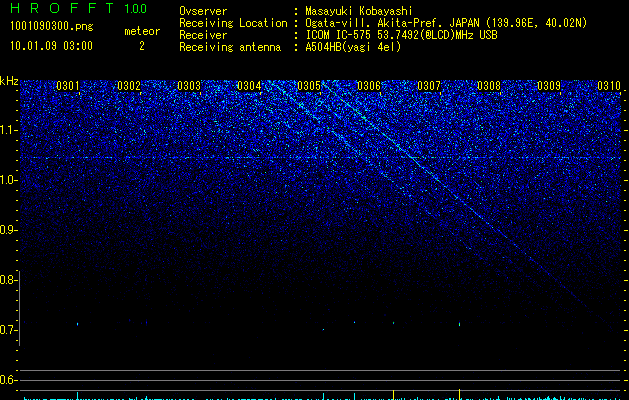Click the date stamp 10.01.09 03:00
This screenshot has width=629, height=400.
coord(51,46)
